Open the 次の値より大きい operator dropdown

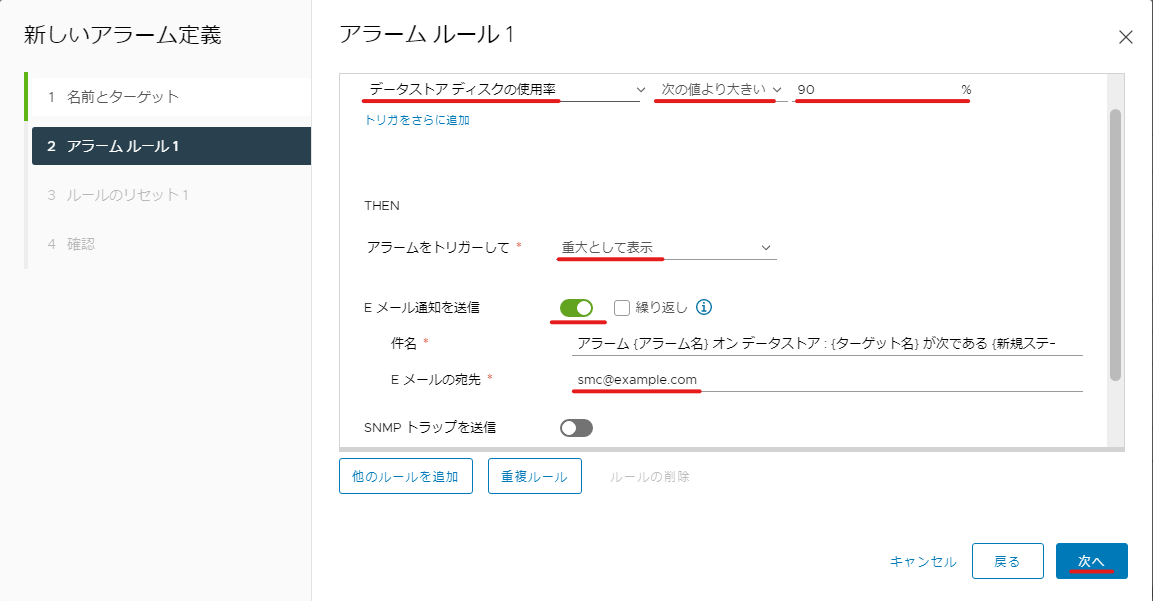[x=720, y=90]
